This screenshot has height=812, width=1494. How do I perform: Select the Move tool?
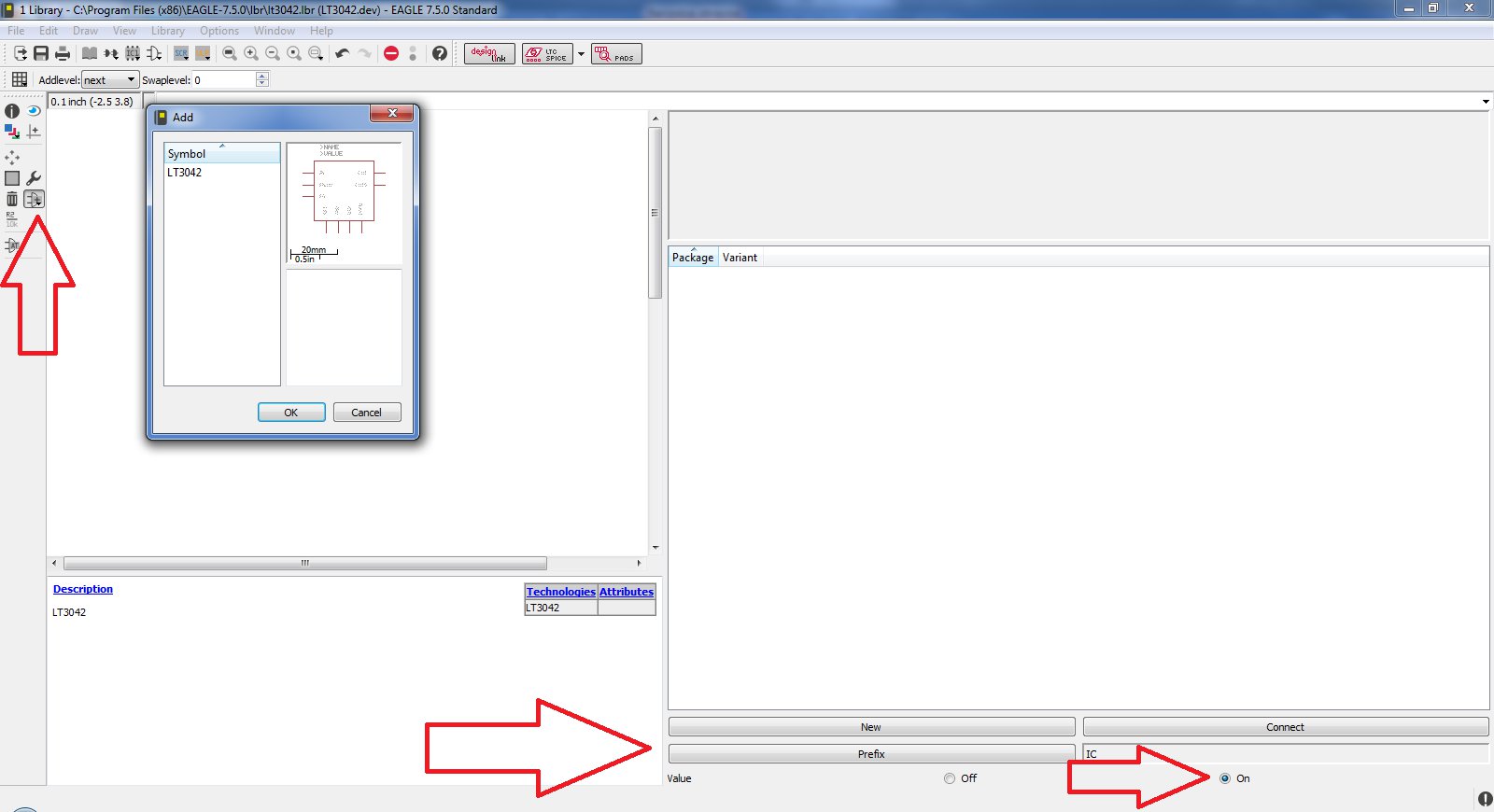(12, 158)
